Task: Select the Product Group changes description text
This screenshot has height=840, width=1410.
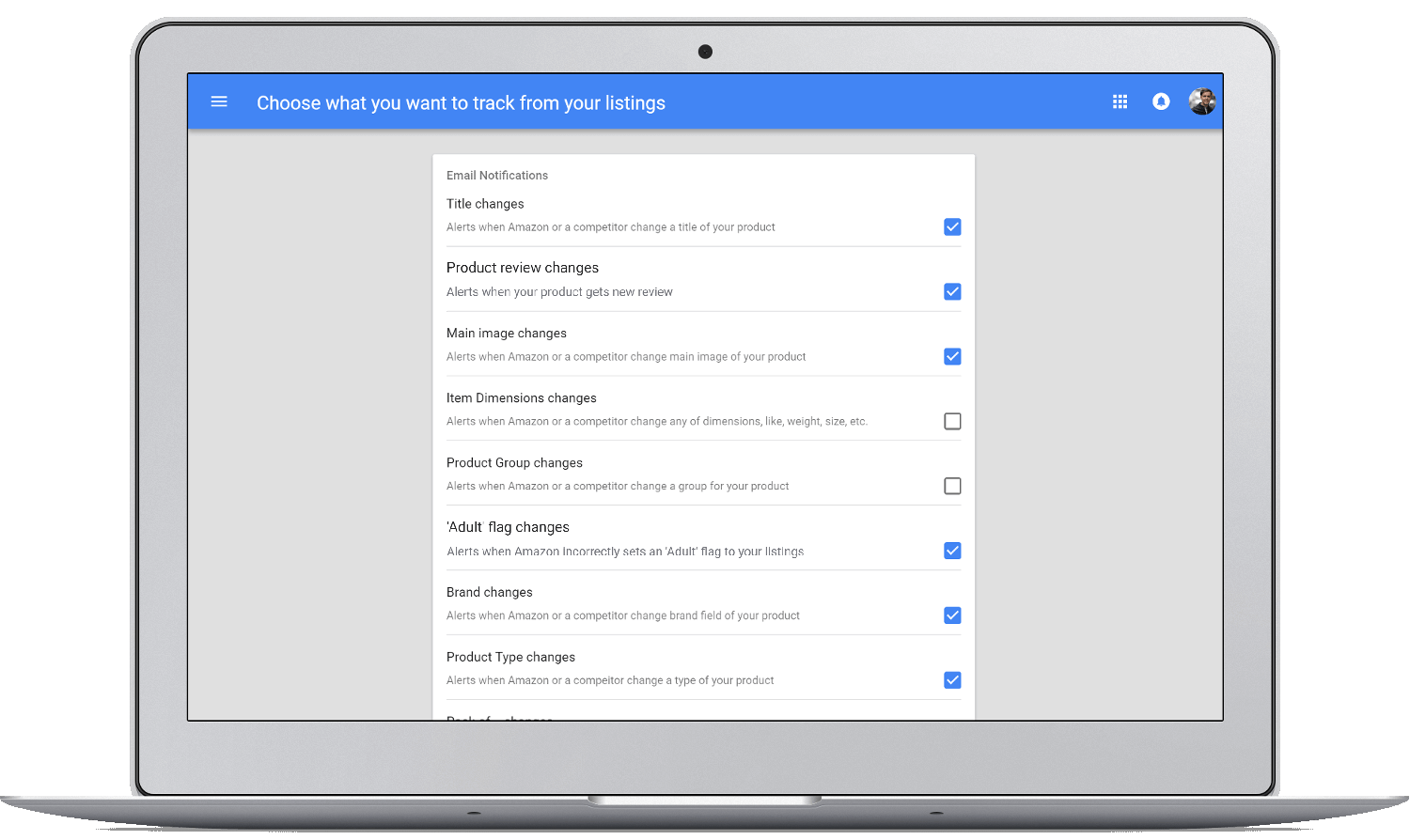Action: coord(617,487)
